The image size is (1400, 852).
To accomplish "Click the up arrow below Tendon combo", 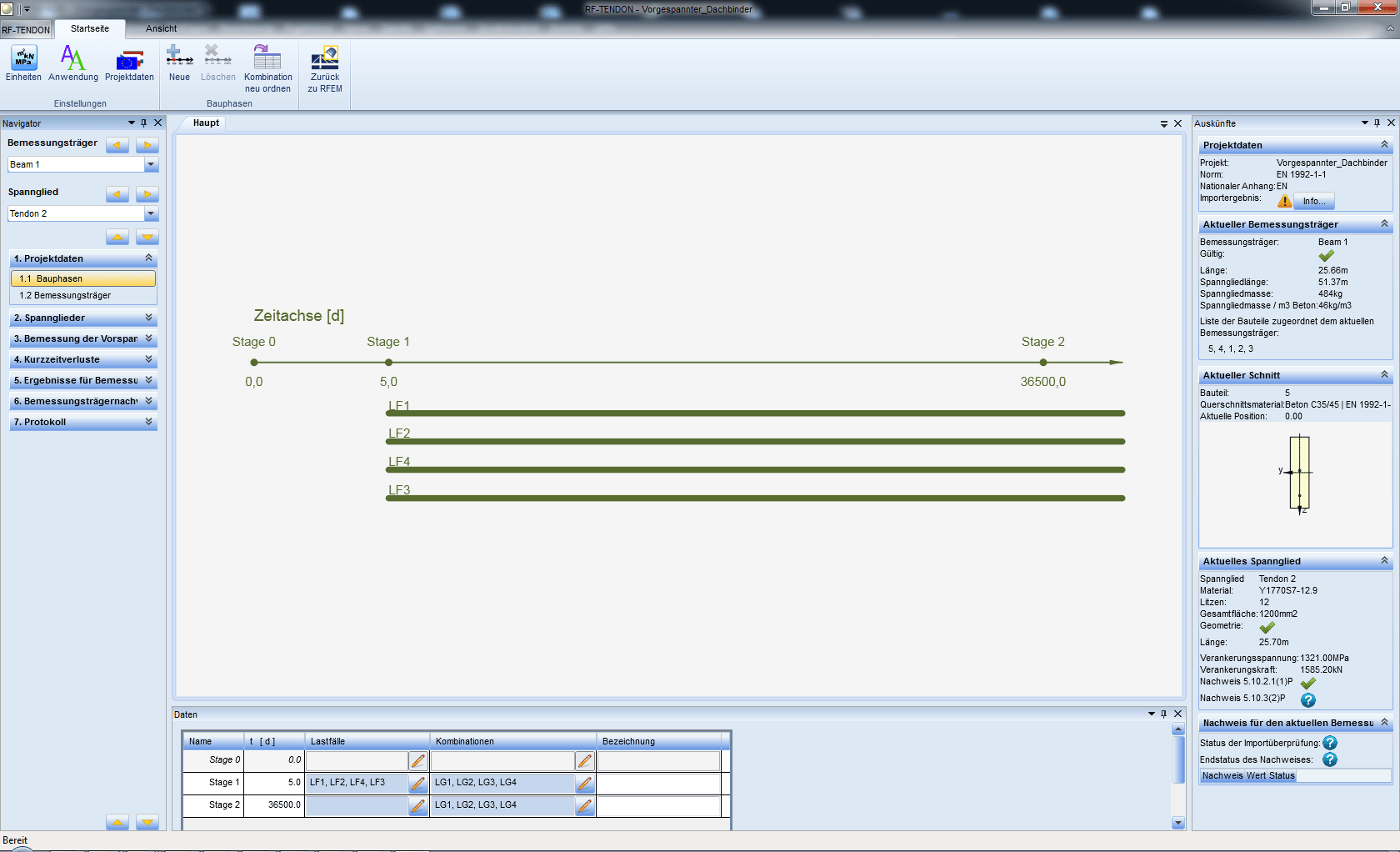I will (117, 238).
